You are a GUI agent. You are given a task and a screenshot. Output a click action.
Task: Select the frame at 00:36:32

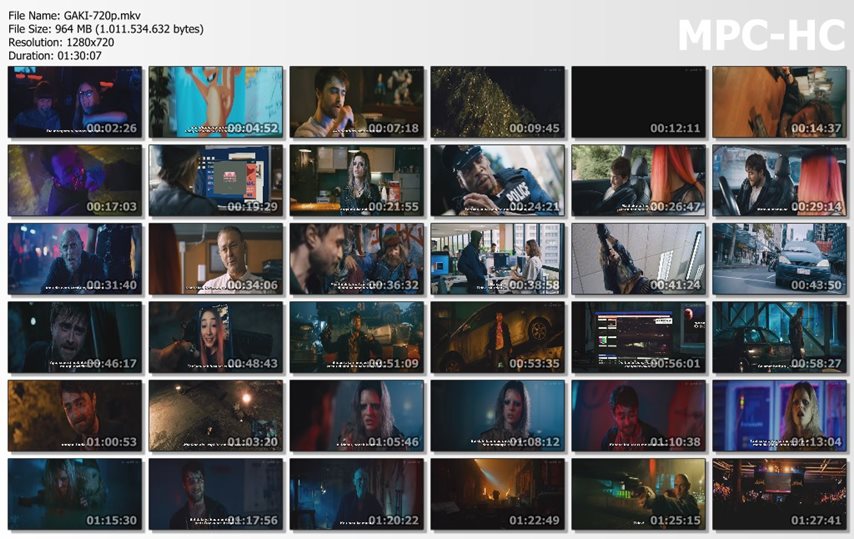[357, 259]
